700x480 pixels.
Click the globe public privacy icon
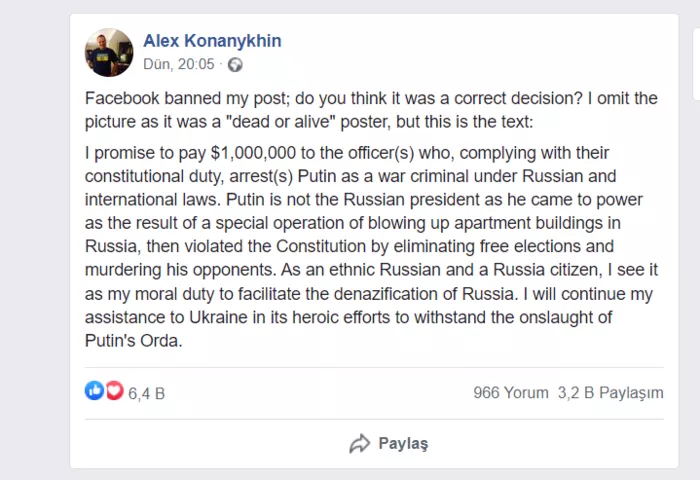(235, 65)
